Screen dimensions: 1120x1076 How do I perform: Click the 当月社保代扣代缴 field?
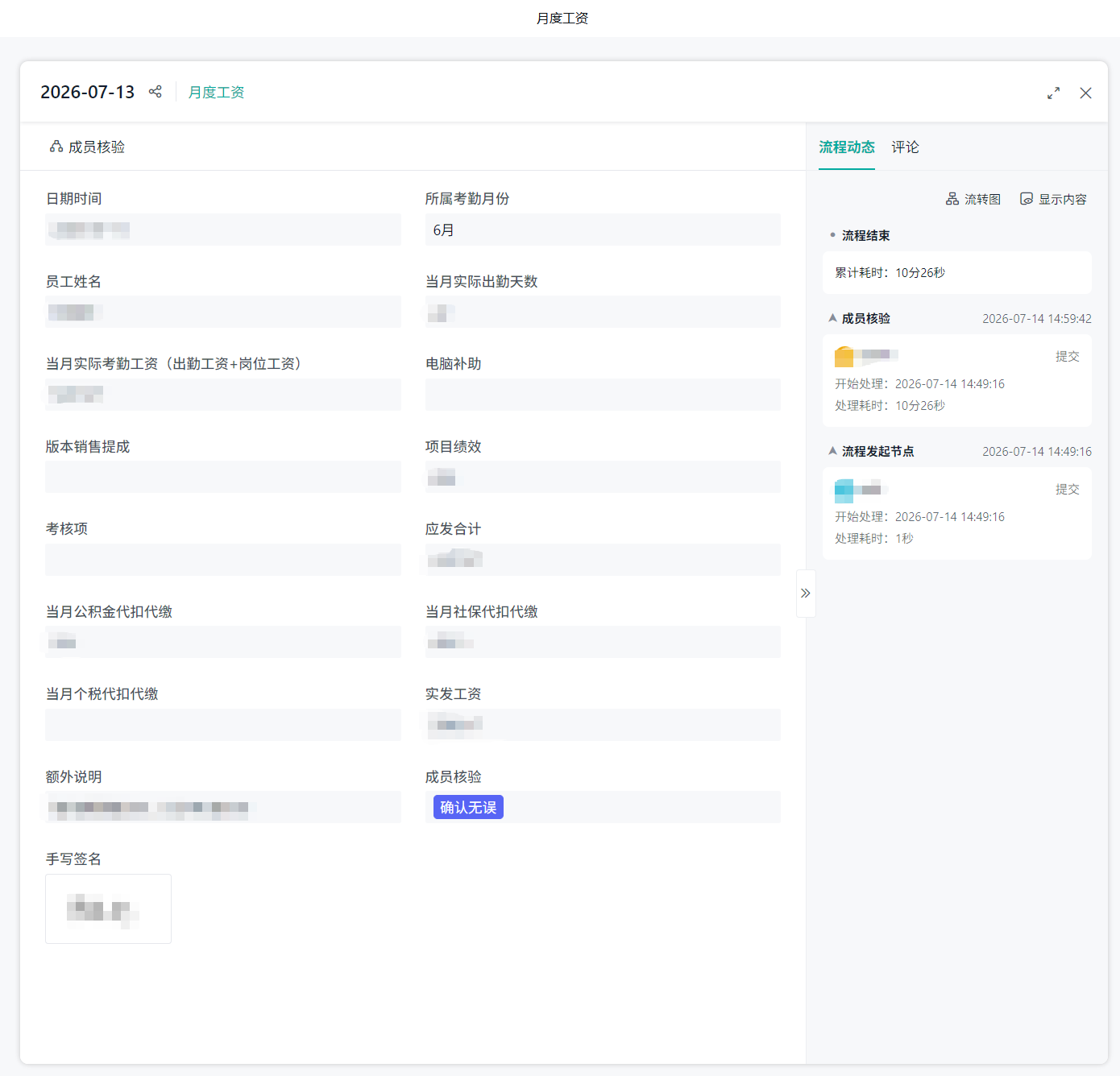point(603,642)
